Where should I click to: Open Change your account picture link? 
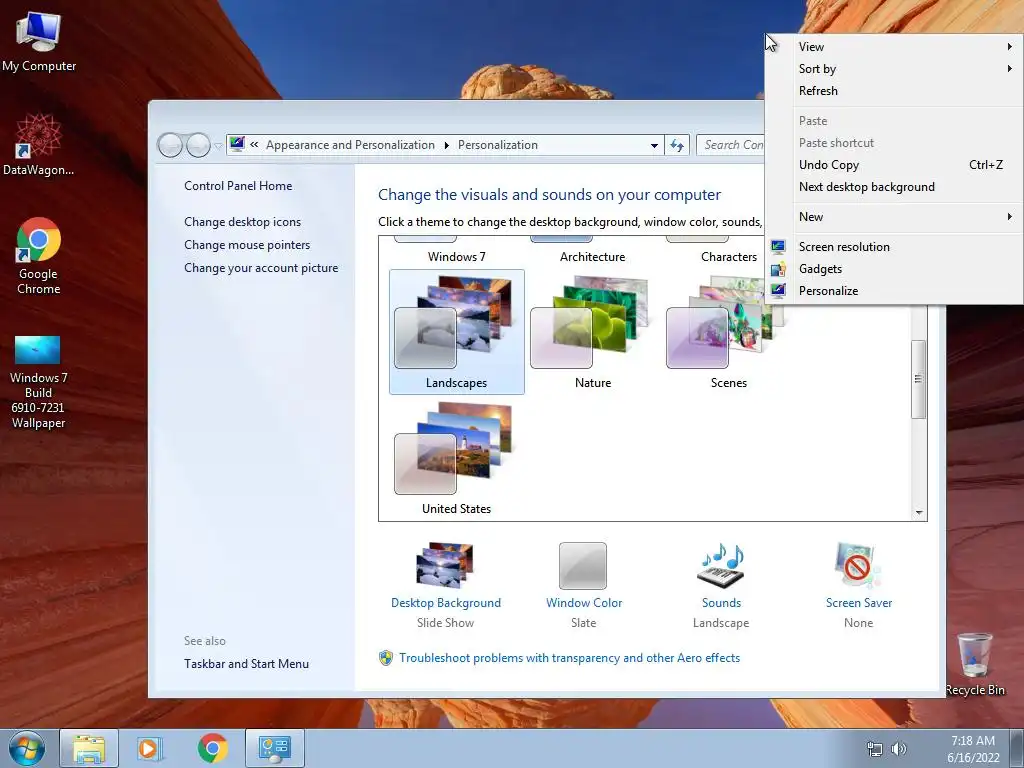261,268
